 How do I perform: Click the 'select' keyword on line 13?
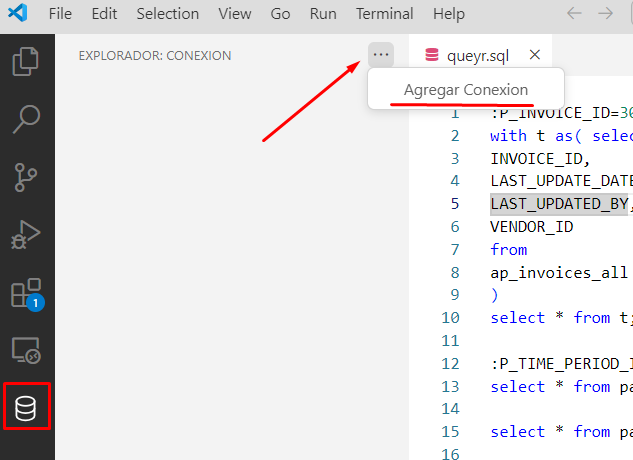(x=518, y=387)
